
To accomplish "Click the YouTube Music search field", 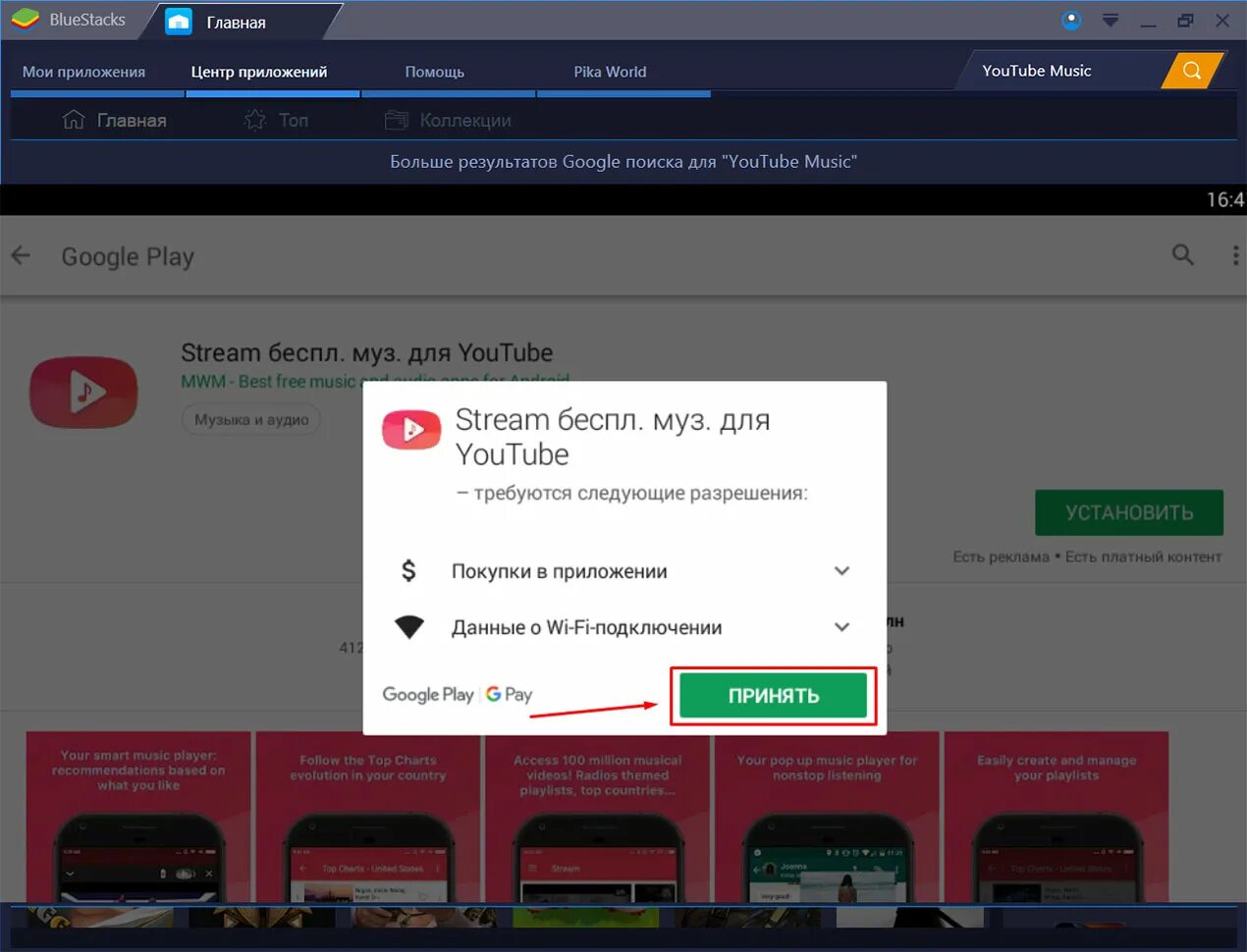I will pyautogui.click(x=1060, y=71).
